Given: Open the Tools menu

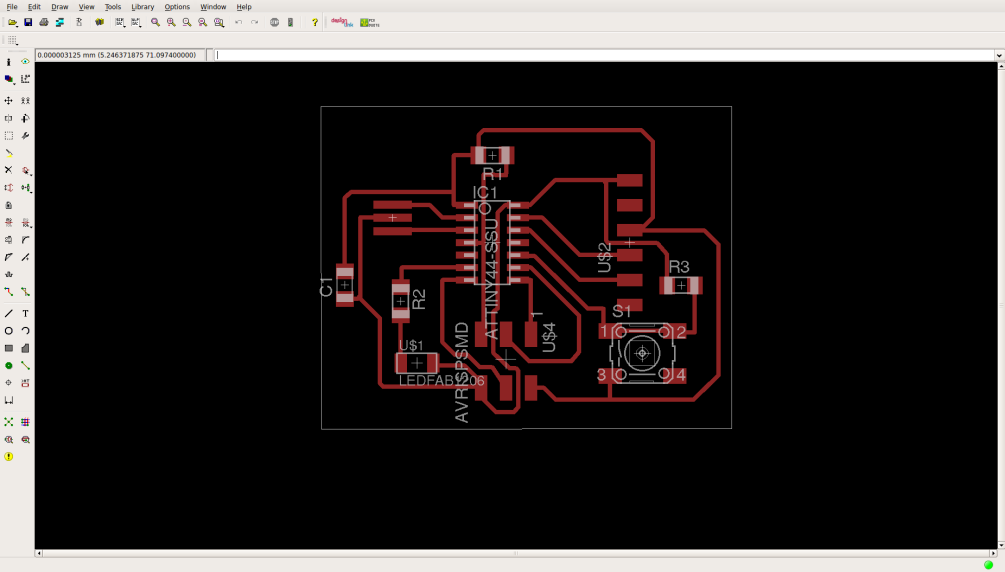Looking at the screenshot, I should (x=113, y=7).
